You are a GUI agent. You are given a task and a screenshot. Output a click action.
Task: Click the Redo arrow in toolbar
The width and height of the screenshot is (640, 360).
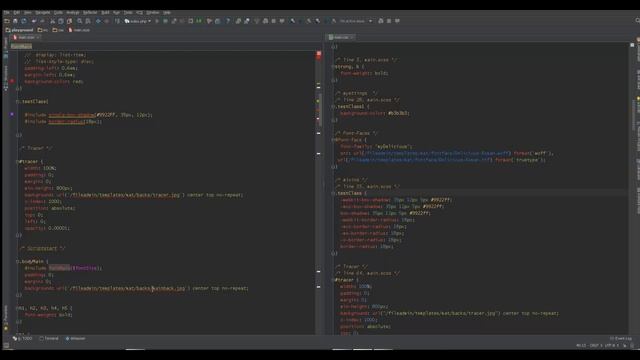coord(42,21)
